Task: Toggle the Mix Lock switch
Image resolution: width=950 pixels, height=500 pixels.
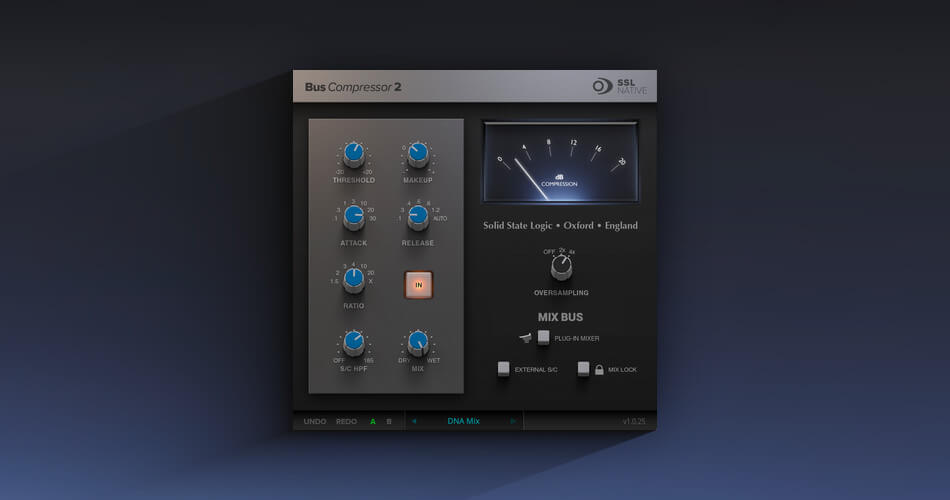Action: coord(583,369)
